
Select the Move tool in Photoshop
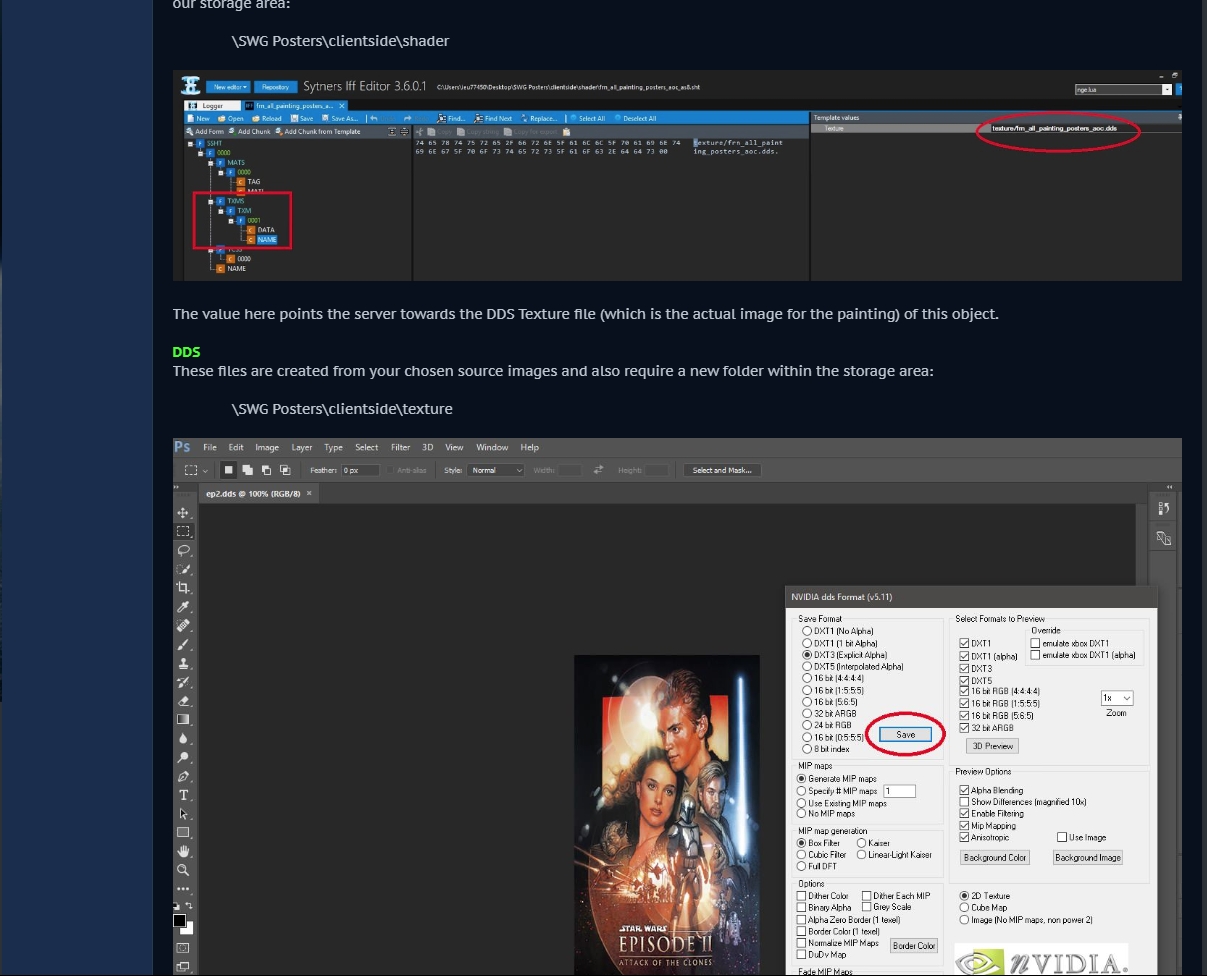tap(184, 513)
